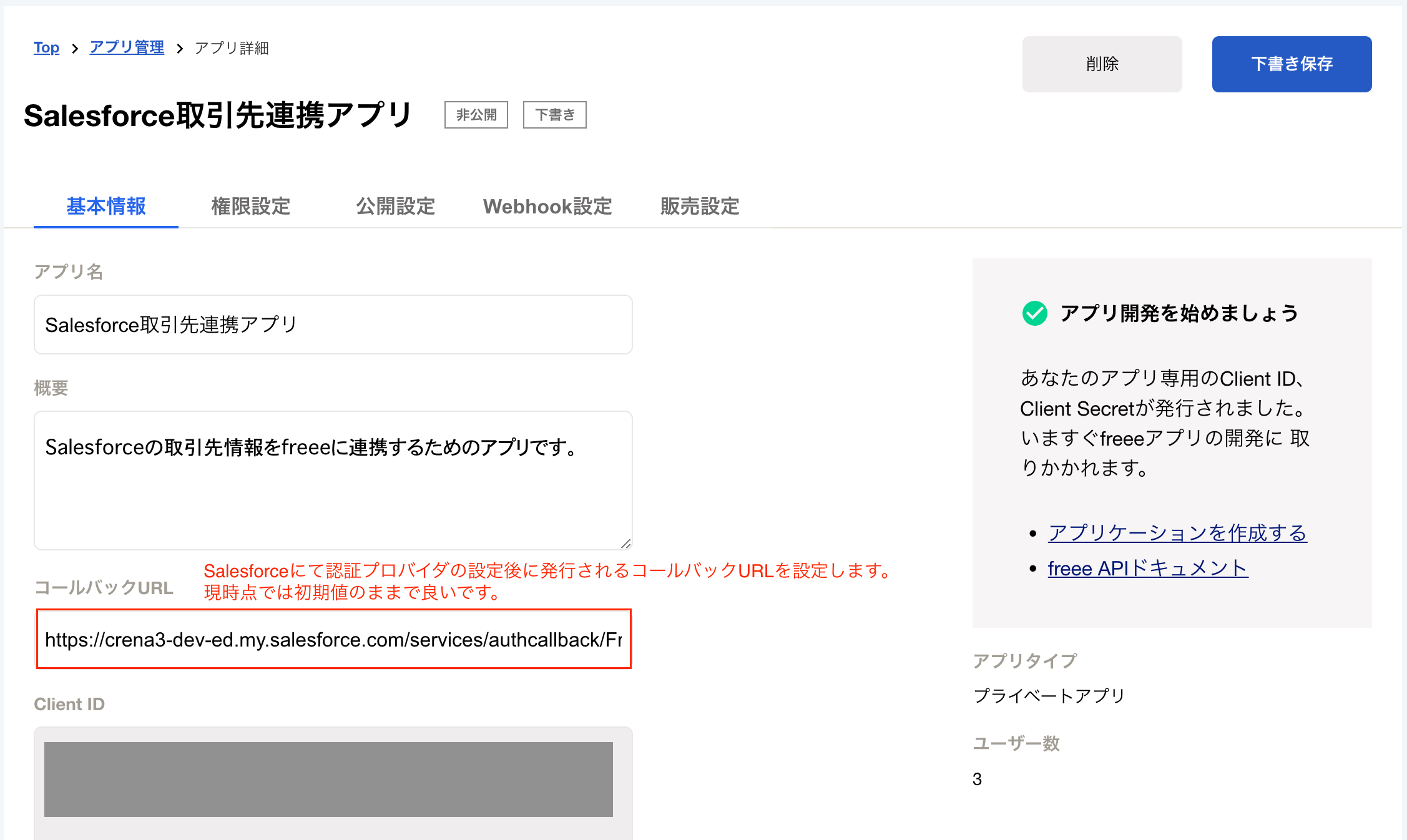Click the コールバックURL label
Image resolution: width=1407 pixels, height=840 pixels.
104,588
